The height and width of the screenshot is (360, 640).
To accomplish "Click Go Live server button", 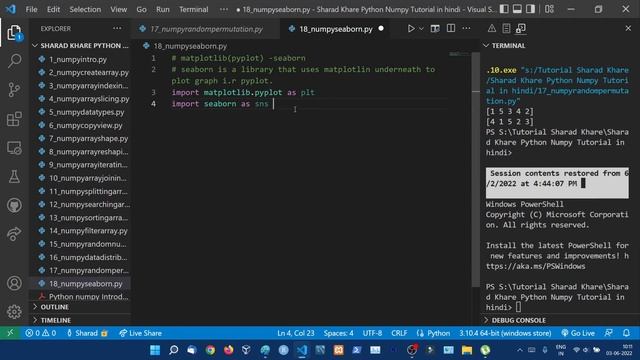I will [578, 333].
